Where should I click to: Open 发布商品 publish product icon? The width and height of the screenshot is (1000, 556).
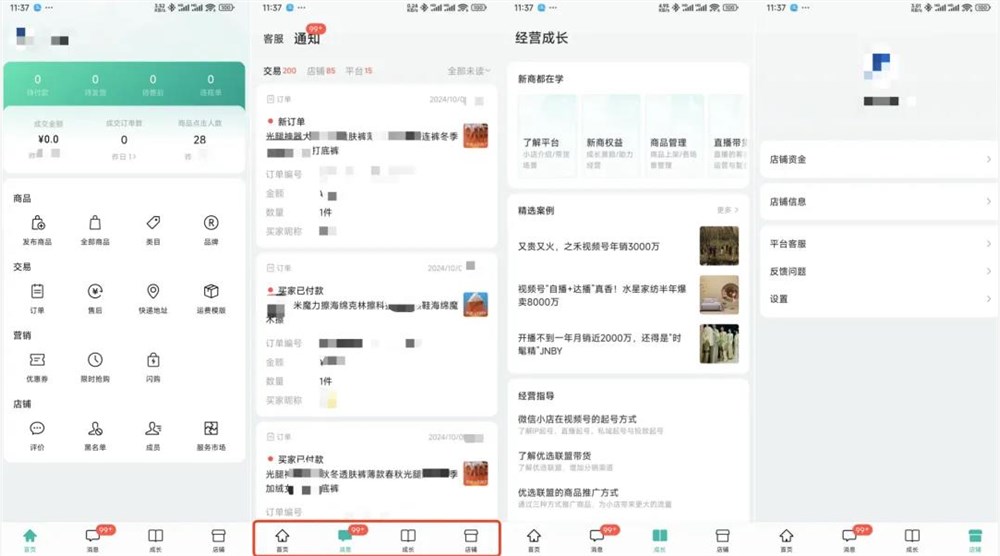38,223
